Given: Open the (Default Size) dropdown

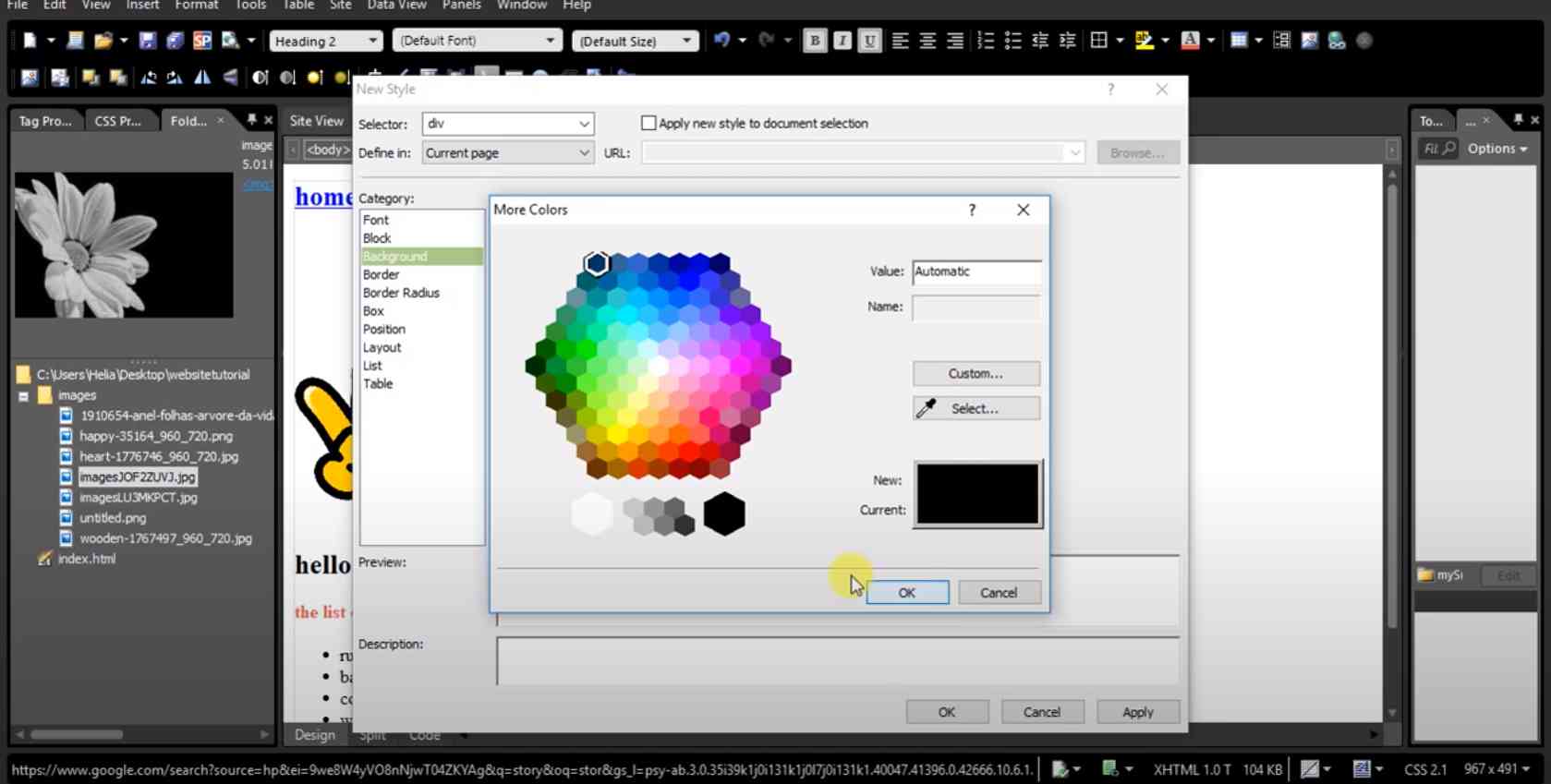Looking at the screenshot, I should pos(635,41).
